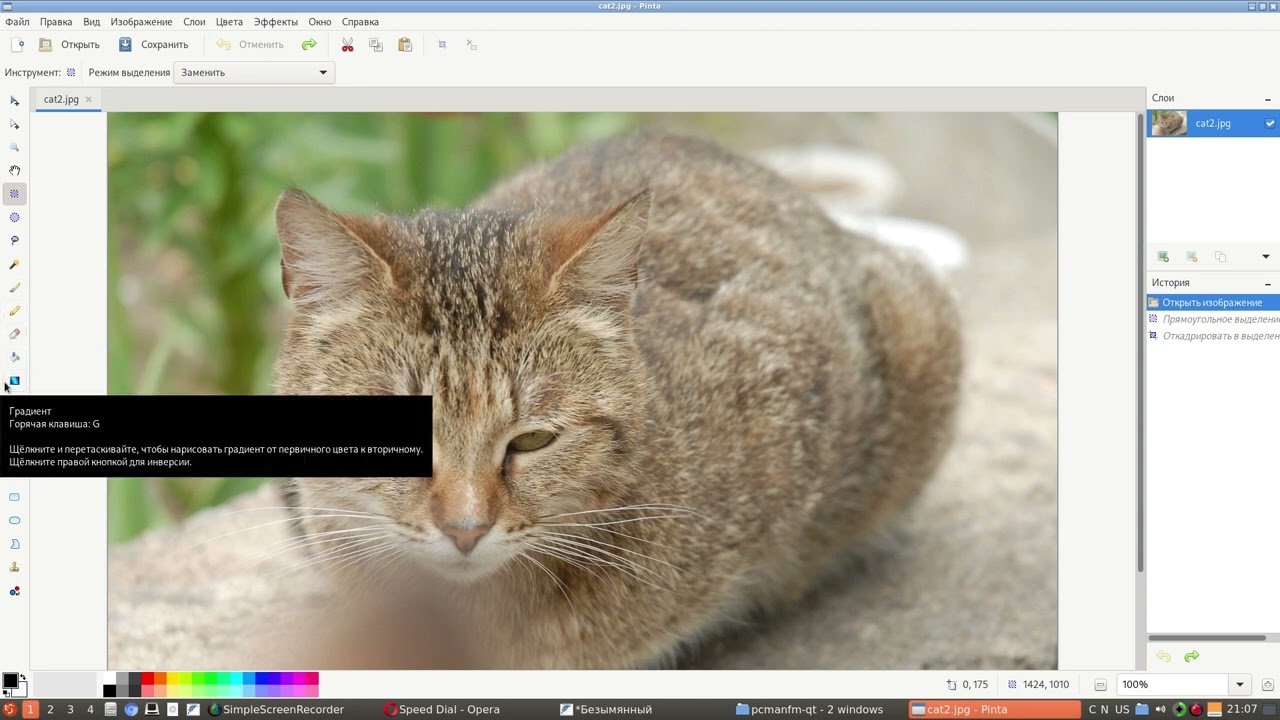1280x720 pixels.
Task: Click the primary black color swatch
Action: pyautogui.click(x=10, y=681)
